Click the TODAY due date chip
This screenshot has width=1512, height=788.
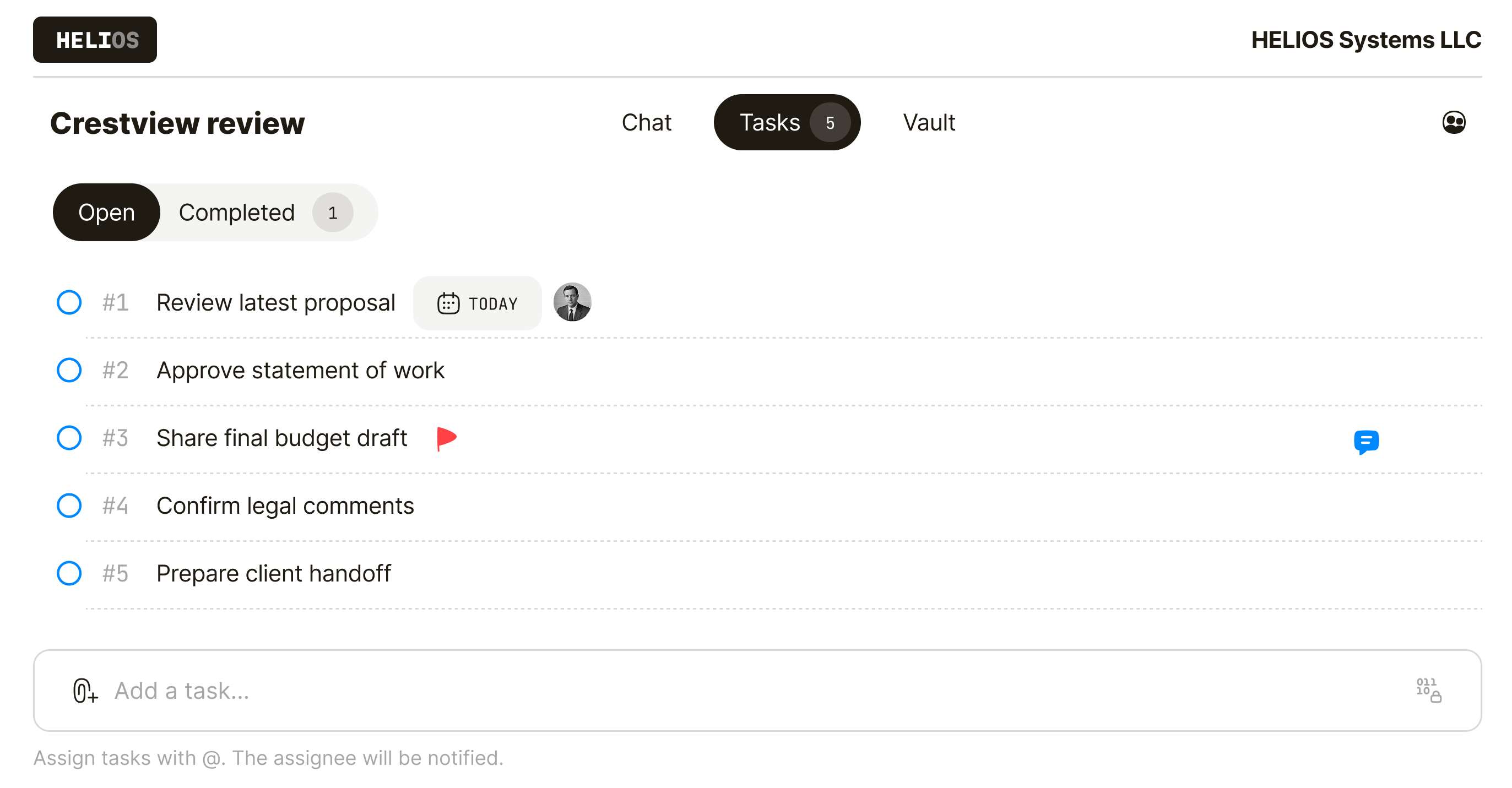tap(477, 303)
